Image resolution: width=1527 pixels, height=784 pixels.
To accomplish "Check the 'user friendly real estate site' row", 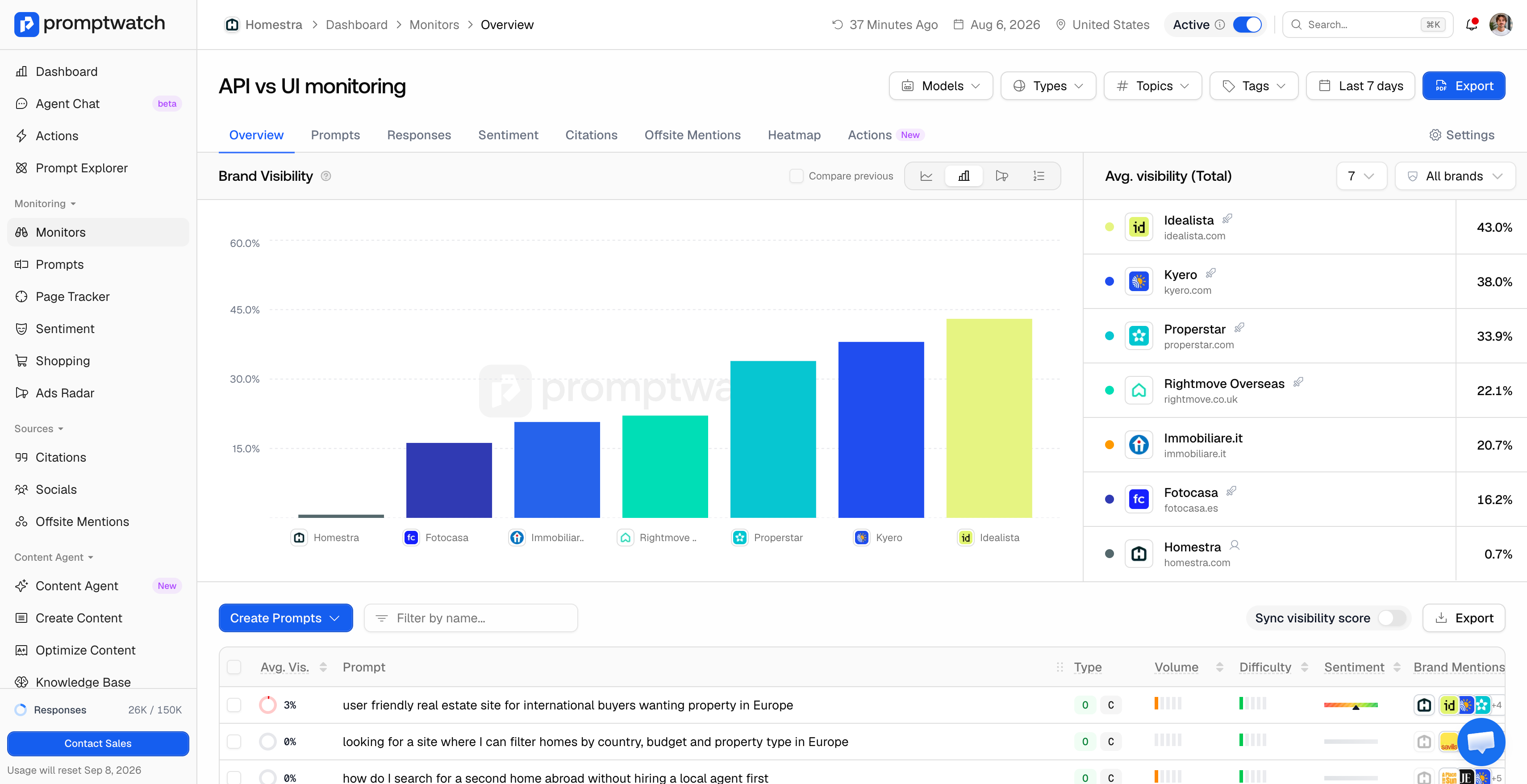I will point(234,705).
